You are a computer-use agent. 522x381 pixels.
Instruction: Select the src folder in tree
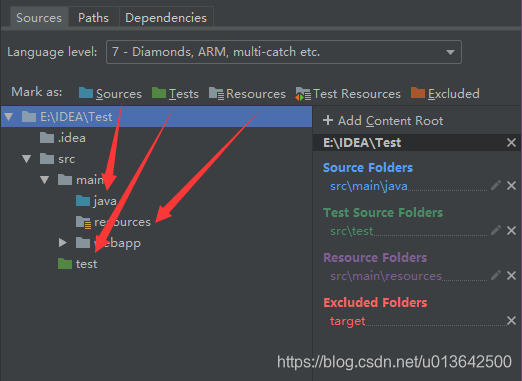pos(57,159)
